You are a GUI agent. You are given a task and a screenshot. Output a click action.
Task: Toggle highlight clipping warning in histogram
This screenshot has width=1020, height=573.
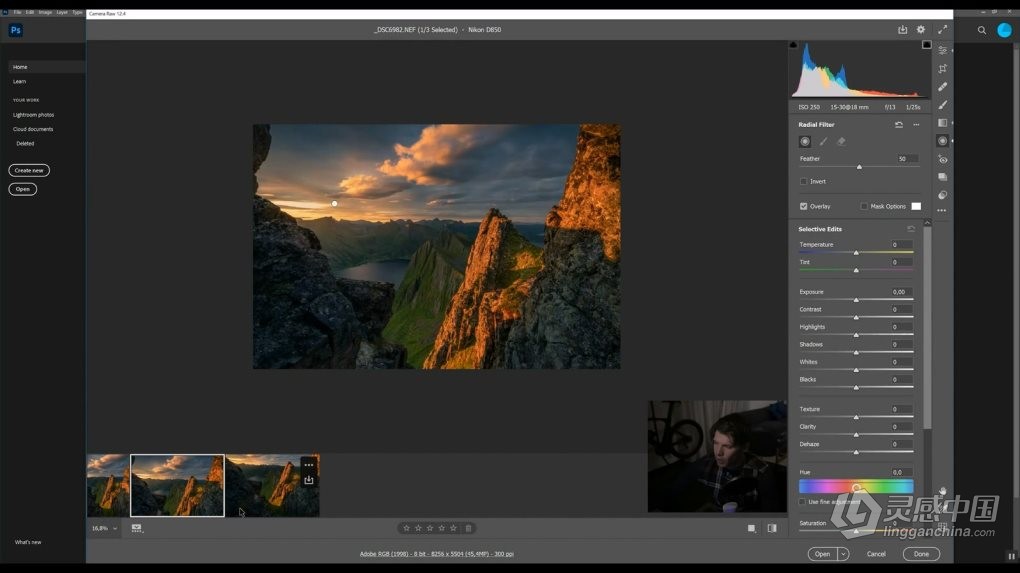pos(926,45)
